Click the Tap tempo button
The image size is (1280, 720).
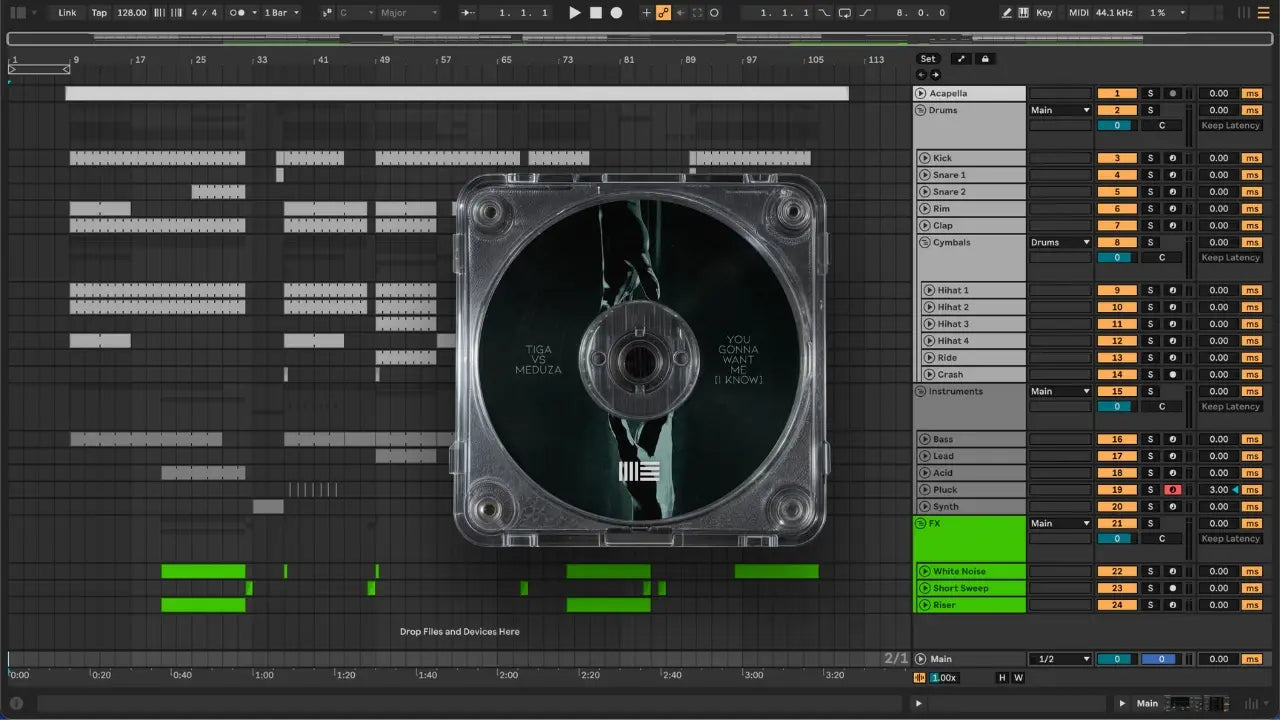[x=99, y=13]
